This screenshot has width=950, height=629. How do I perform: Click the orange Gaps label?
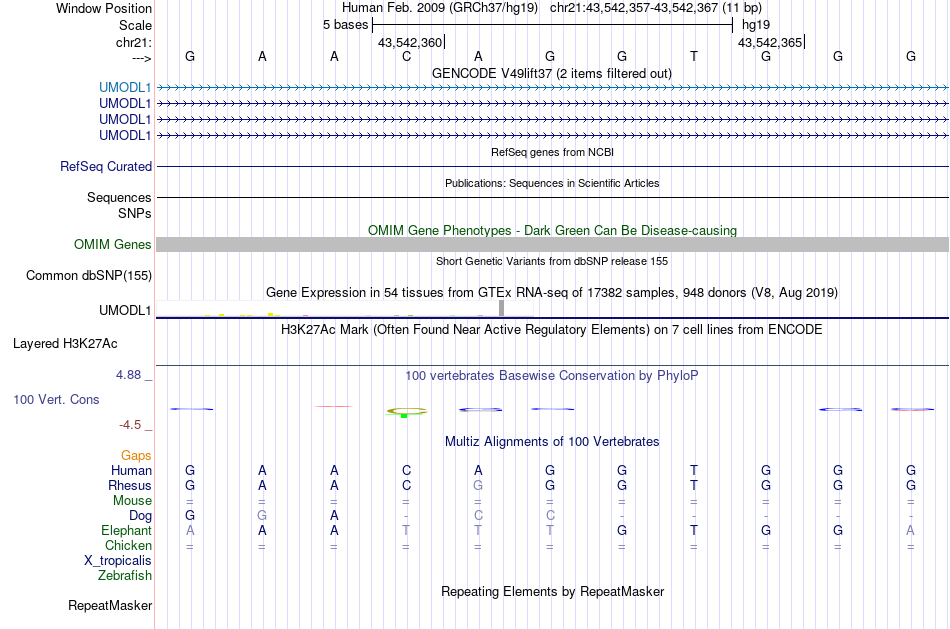136,456
